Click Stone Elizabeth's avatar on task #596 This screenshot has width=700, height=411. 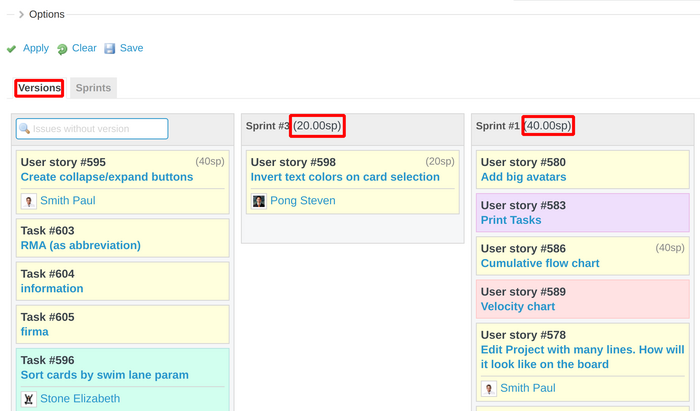[29, 399]
